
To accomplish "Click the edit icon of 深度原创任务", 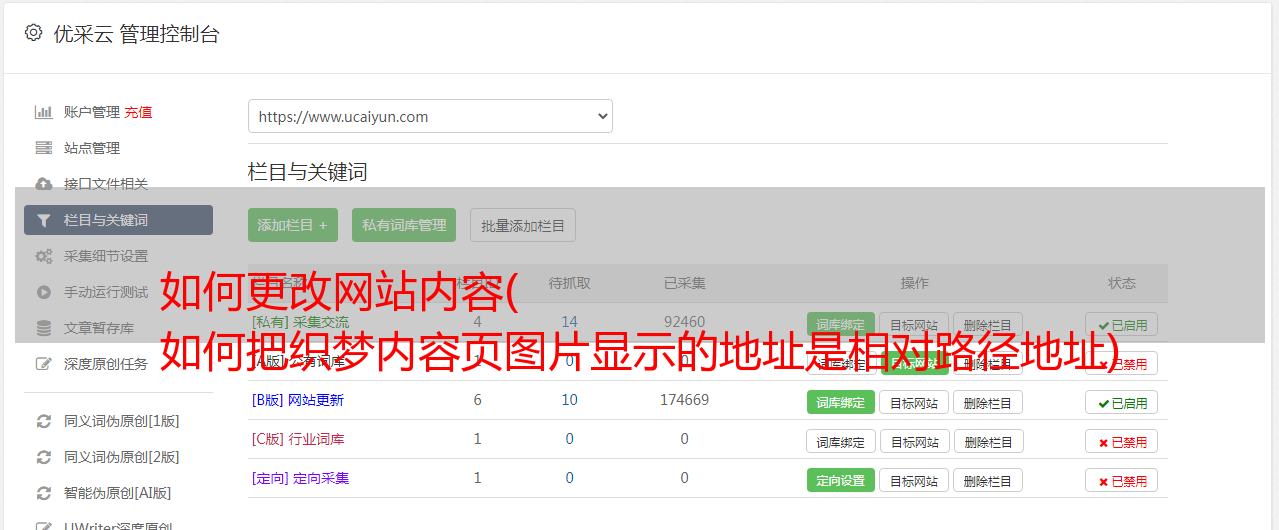I will (x=43, y=364).
